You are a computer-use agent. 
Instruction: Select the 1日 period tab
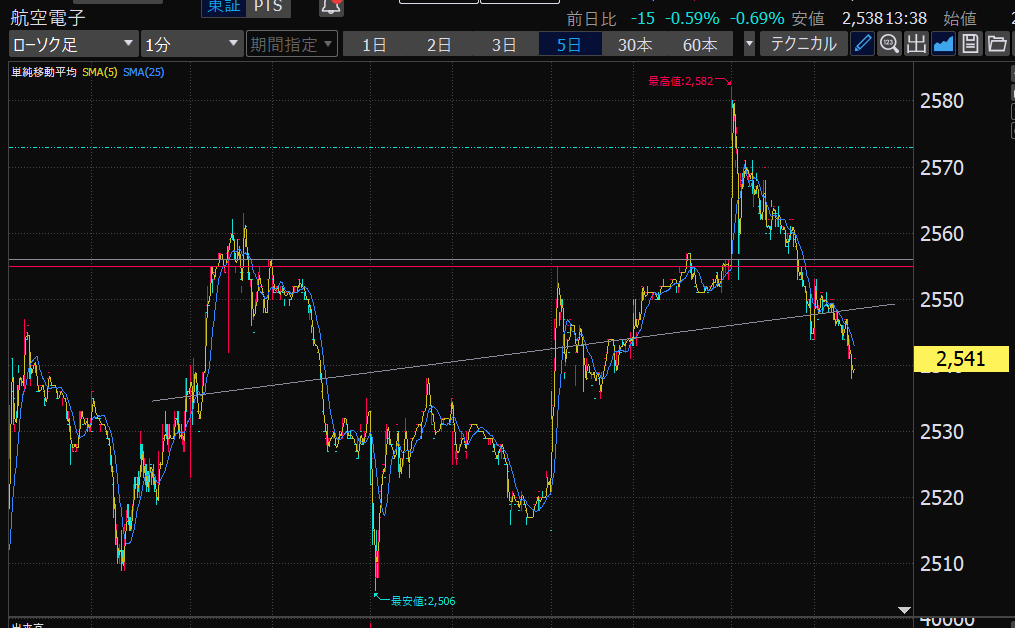coord(375,44)
